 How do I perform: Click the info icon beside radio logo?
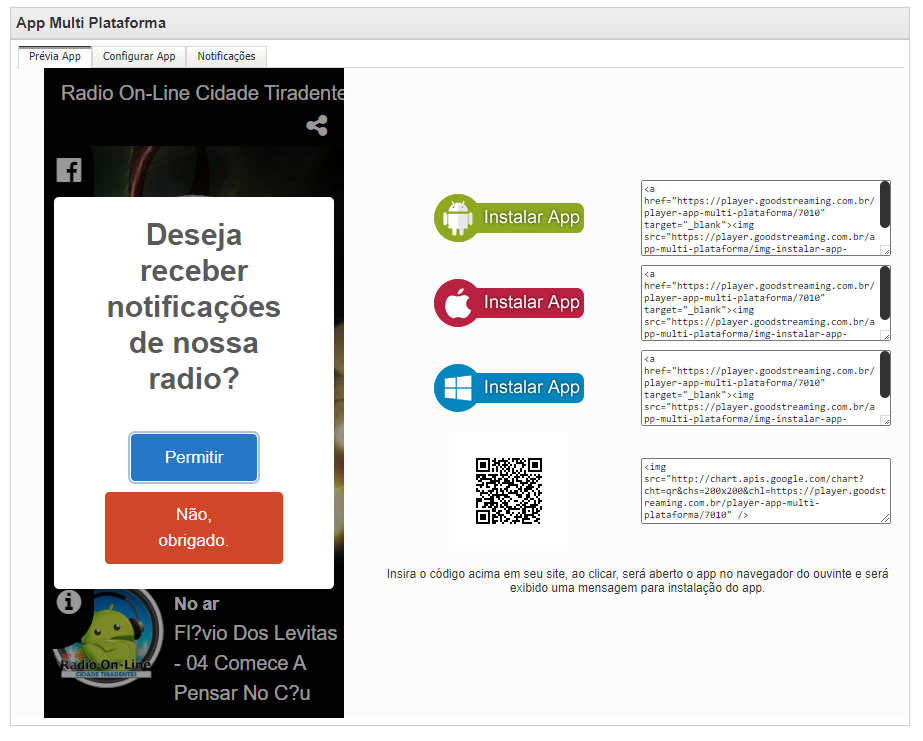68,602
